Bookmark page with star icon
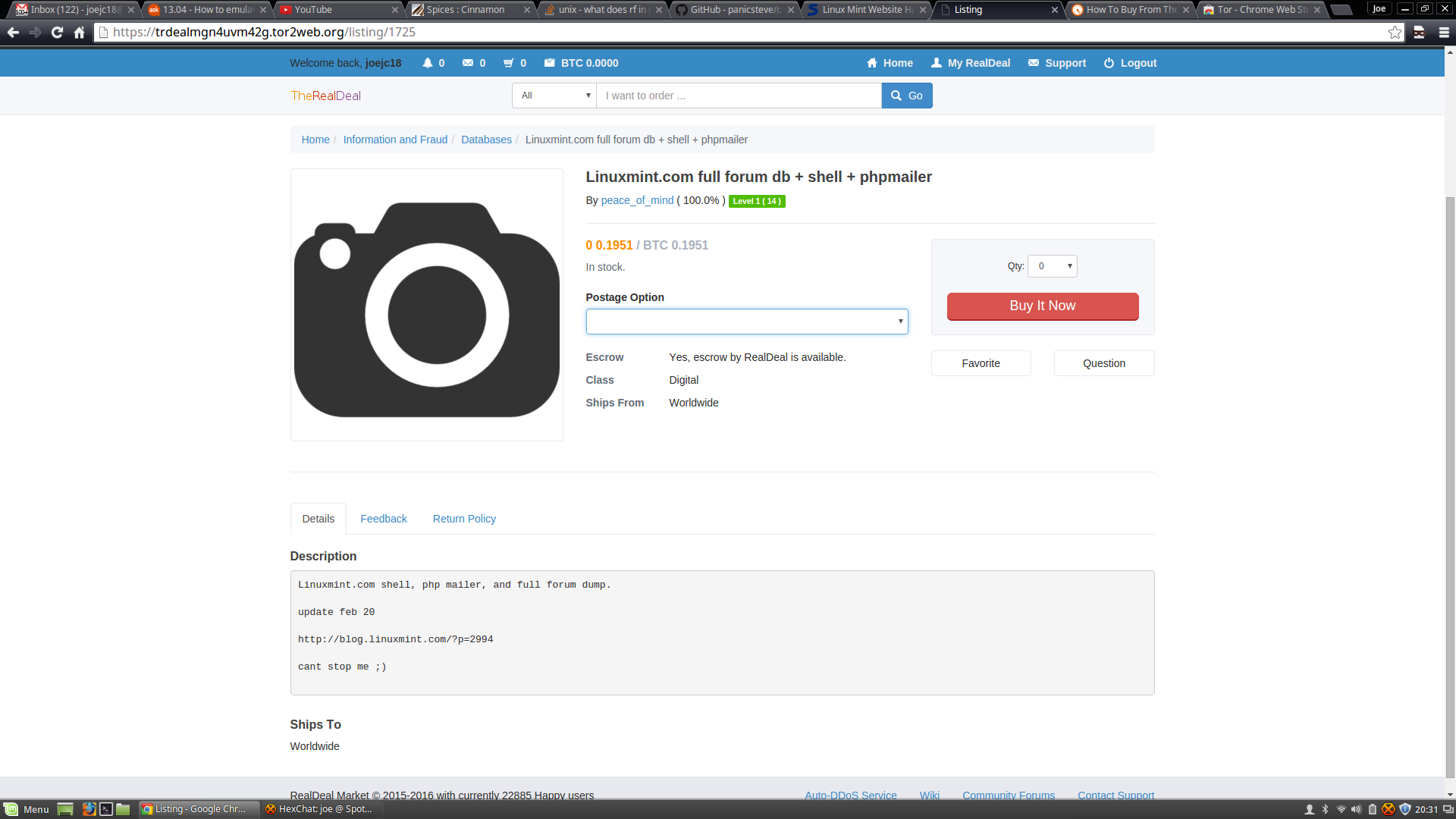 pyautogui.click(x=1395, y=33)
